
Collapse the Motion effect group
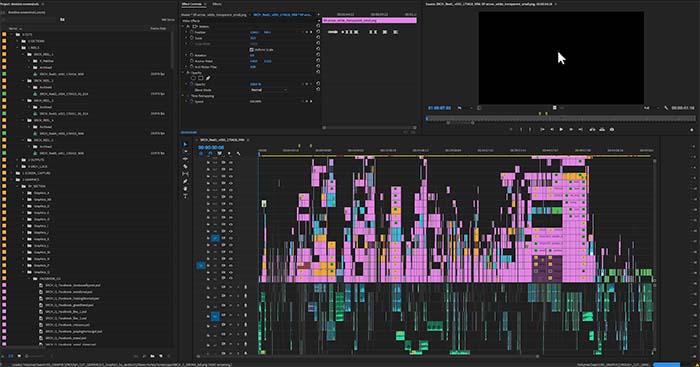[183, 26]
